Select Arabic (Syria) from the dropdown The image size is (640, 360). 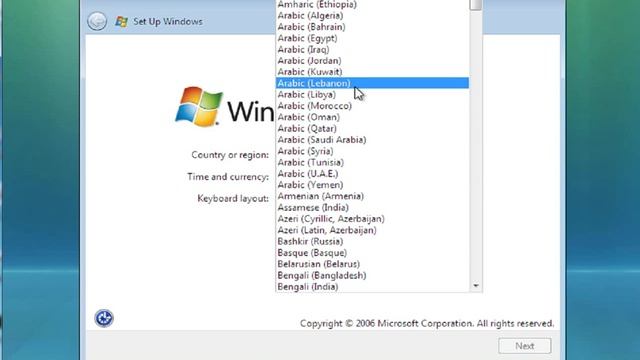pos(372,151)
